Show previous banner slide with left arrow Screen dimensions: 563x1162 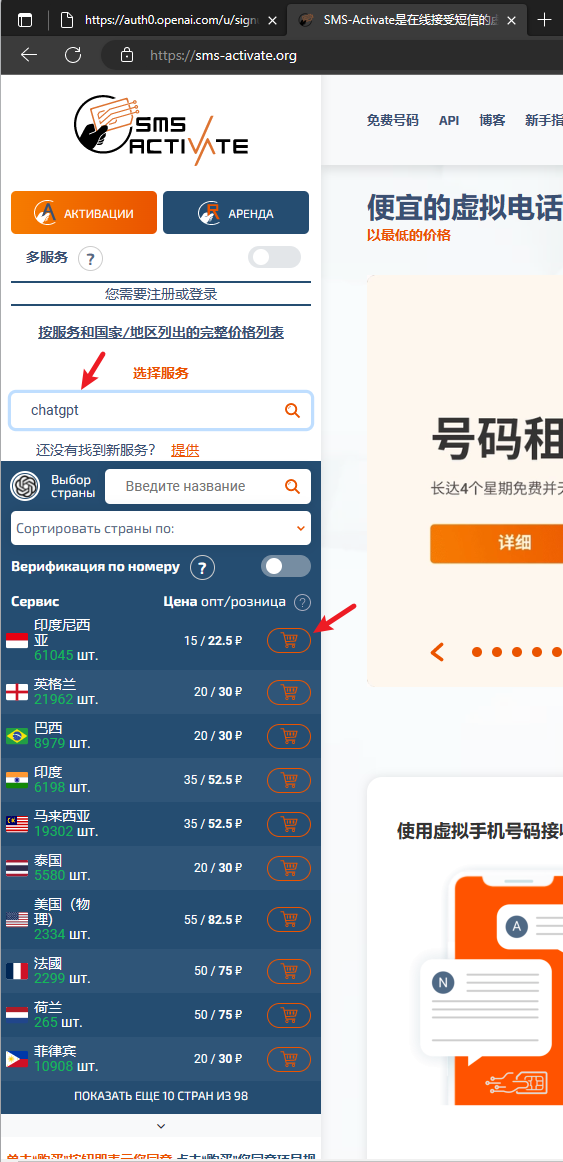click(437, 652)
